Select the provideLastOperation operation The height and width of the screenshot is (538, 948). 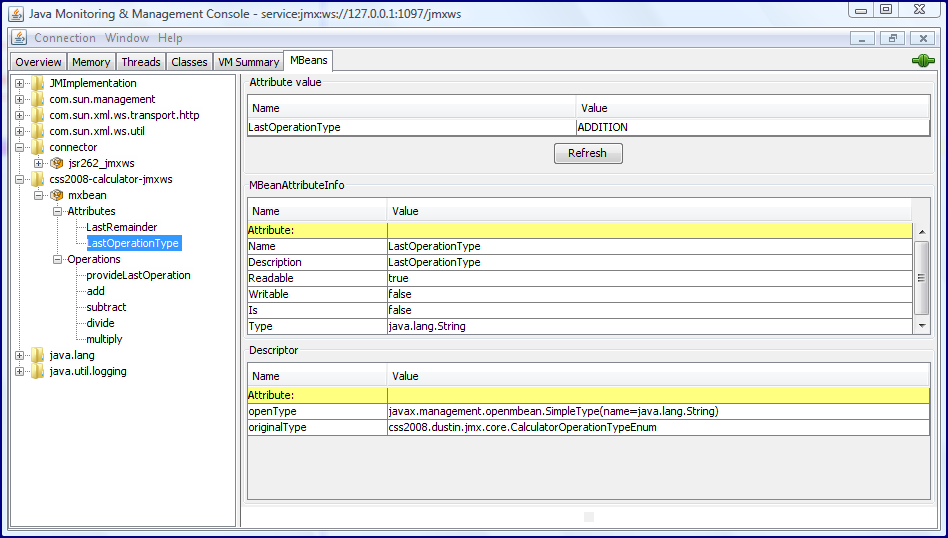138,275
